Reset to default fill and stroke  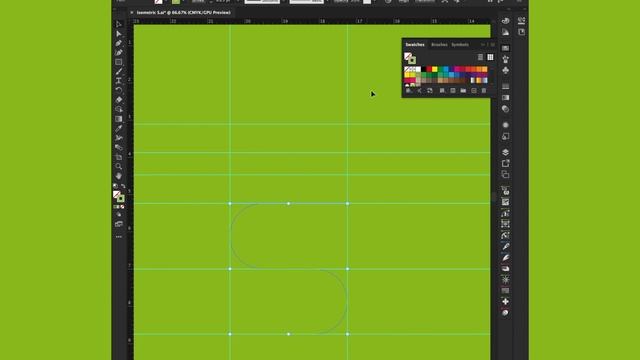[x=116, y=186]
